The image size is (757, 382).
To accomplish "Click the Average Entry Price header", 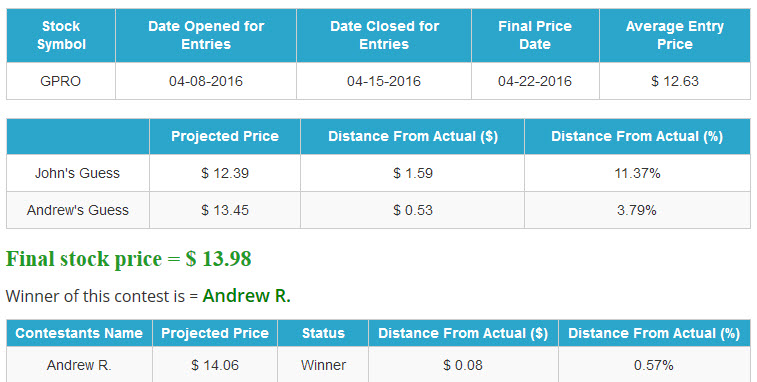I will point(675,35).
